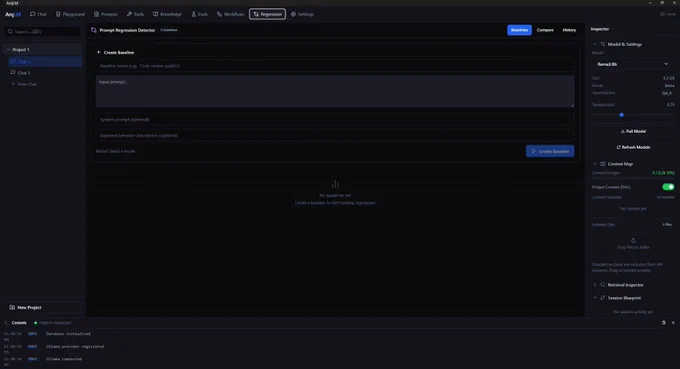Image resolution: width=680 pixels, height=369 pixels.
Task: Focus the sidebar Search field
Action: click(x=43, y=32)
